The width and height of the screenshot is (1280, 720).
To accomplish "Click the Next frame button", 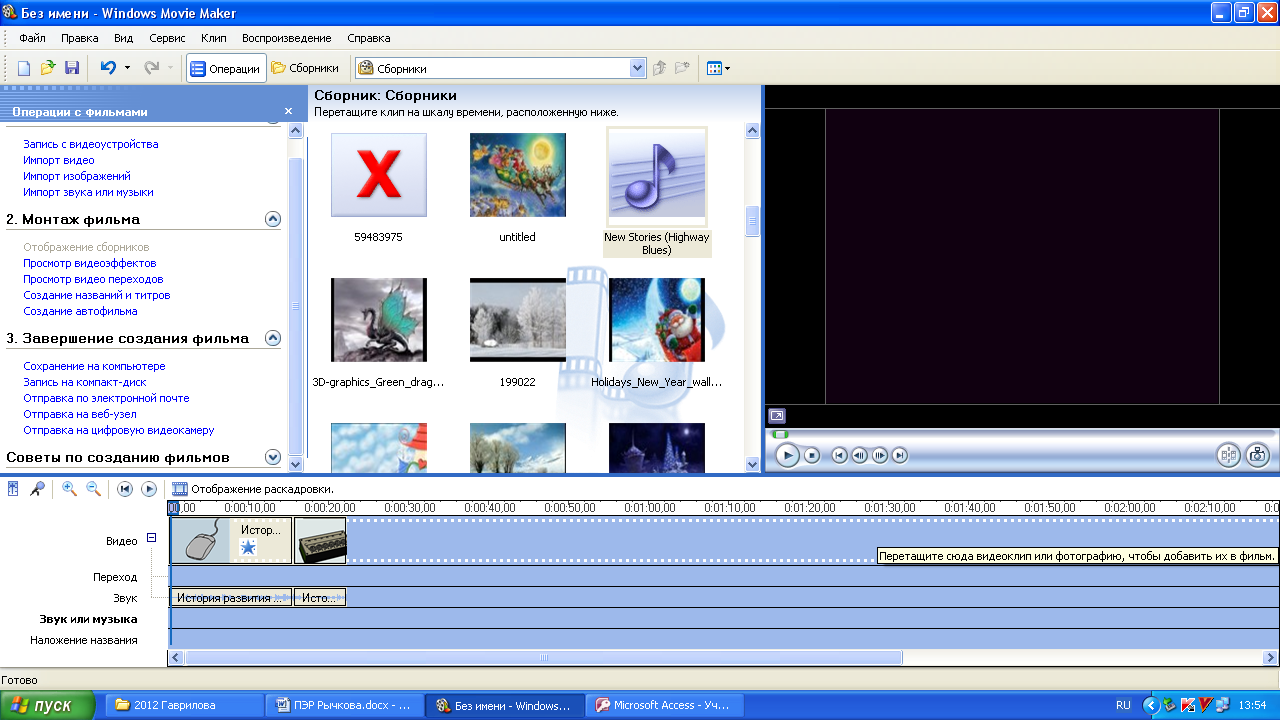I will 880,455.
